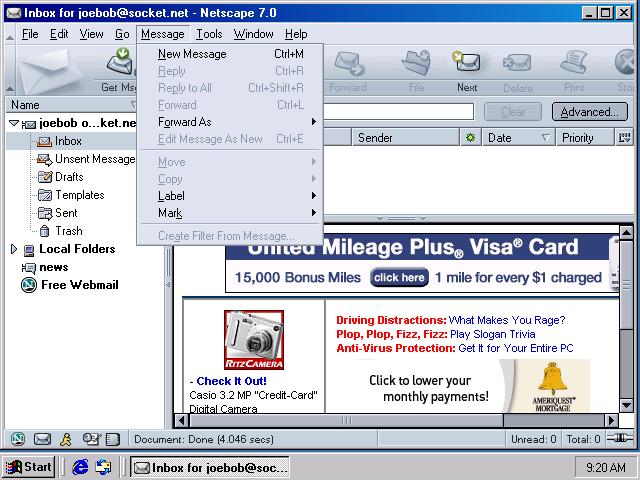Screen dimensions: 640x480
Task: Open 'Get It for Your Entire PC' link
Action: [x=516, y=348]
